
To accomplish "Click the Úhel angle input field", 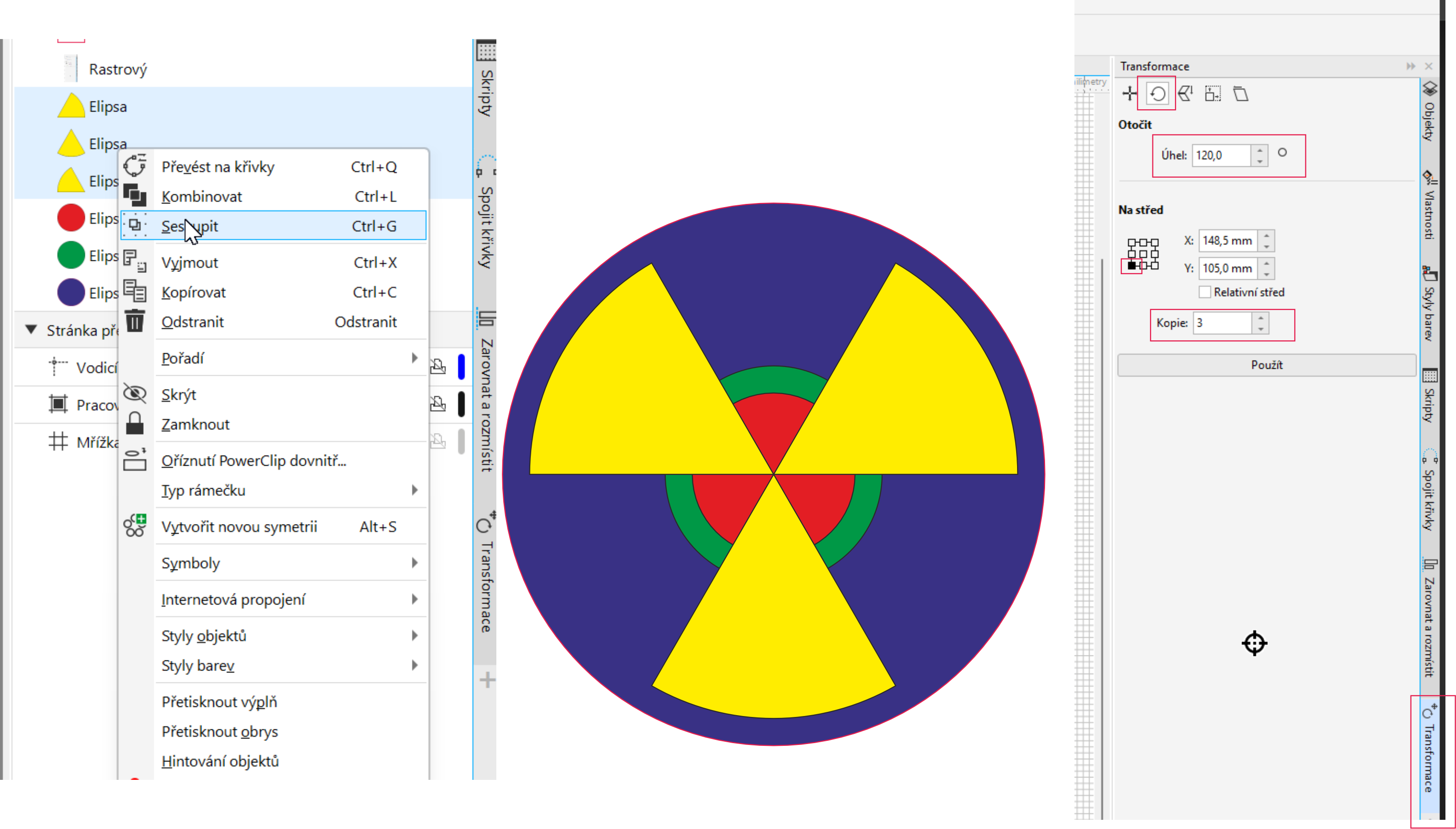I will point(1221,155).
